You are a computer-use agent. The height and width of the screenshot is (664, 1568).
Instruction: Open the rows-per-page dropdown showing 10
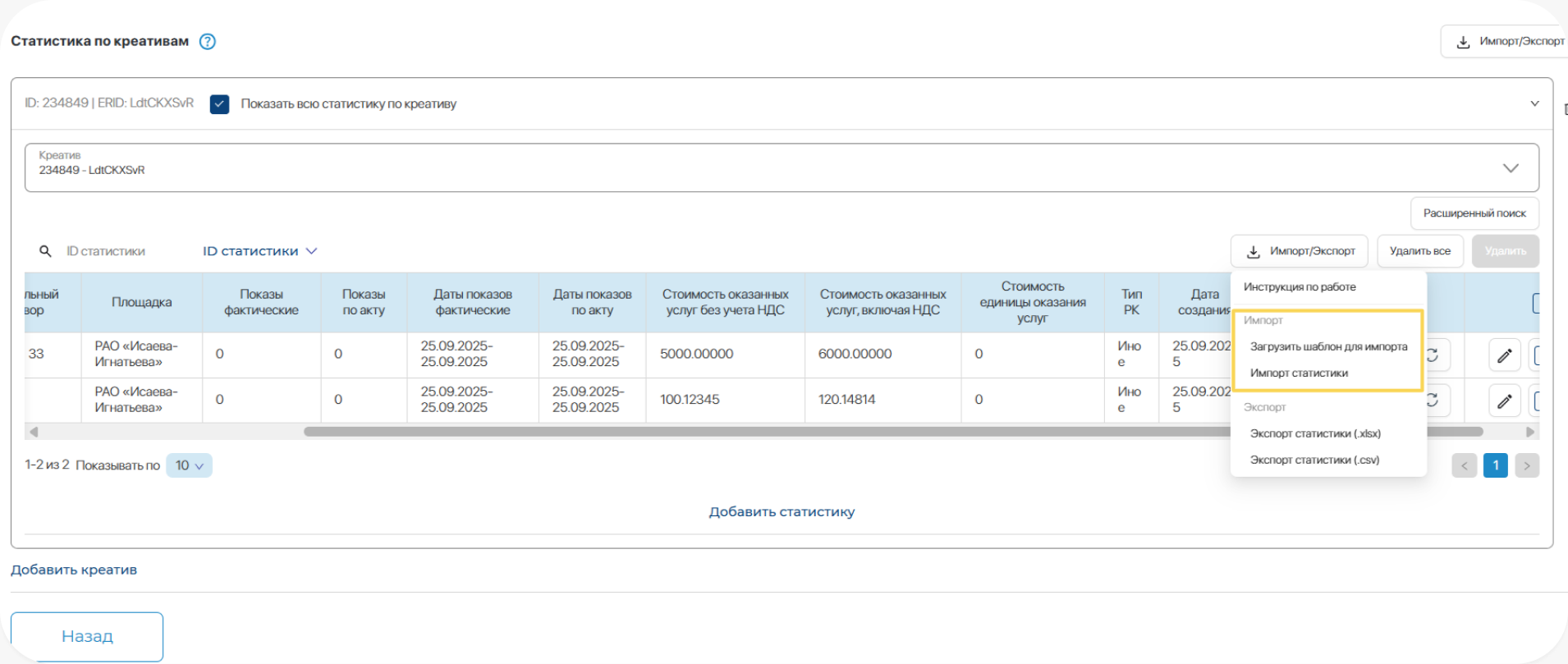tap(189, 465)
